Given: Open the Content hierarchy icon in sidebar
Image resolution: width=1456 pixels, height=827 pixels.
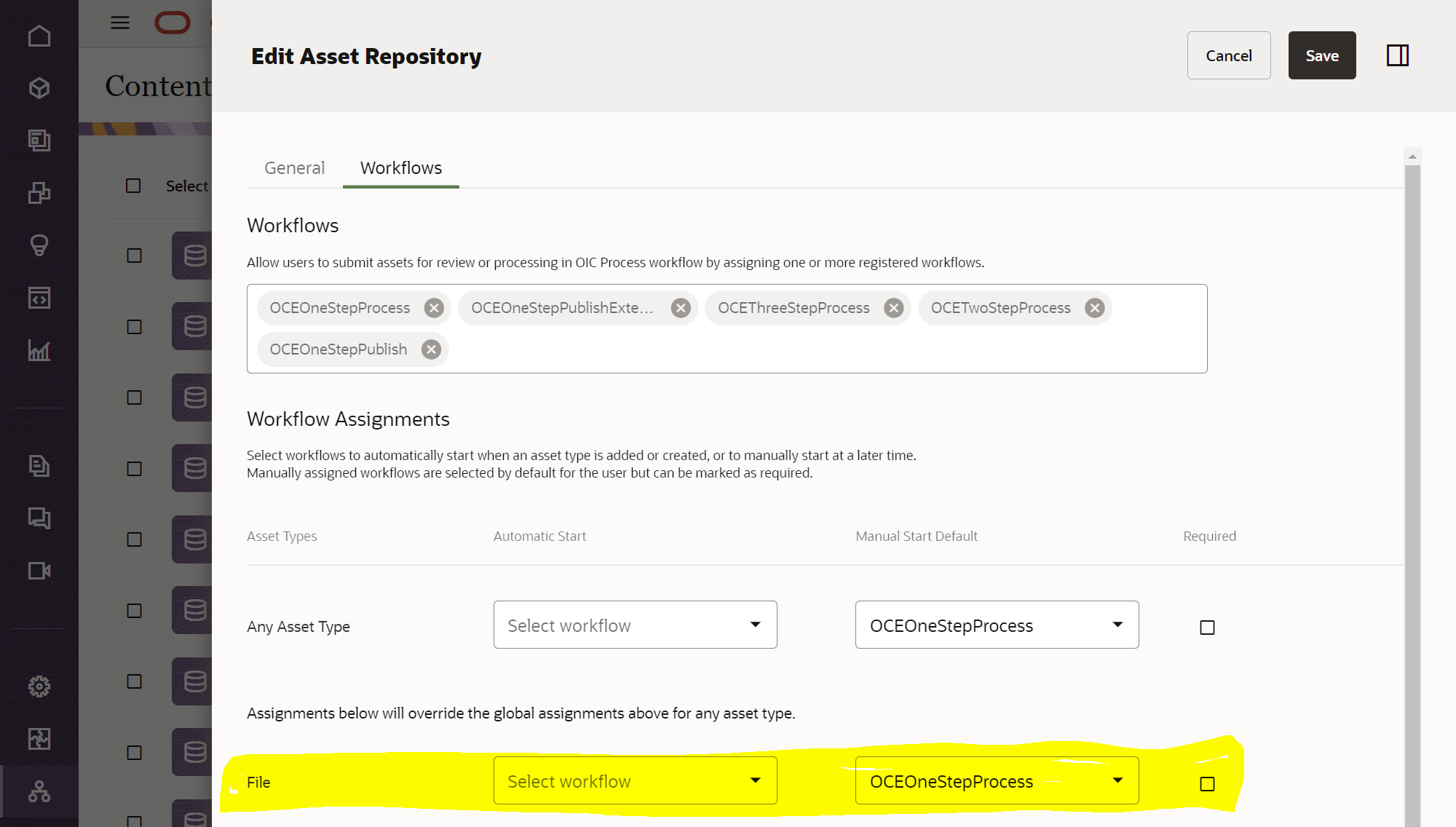Looking at the screenshot, I should click(39, 791).
